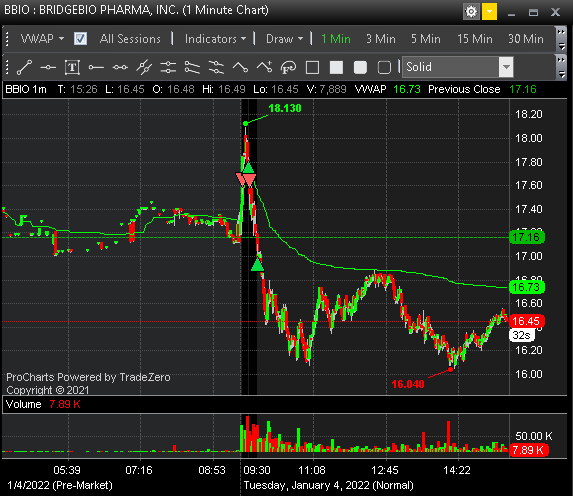Click the All Sessions label
This screenshot has width=573, height=496.
(130, 39)
